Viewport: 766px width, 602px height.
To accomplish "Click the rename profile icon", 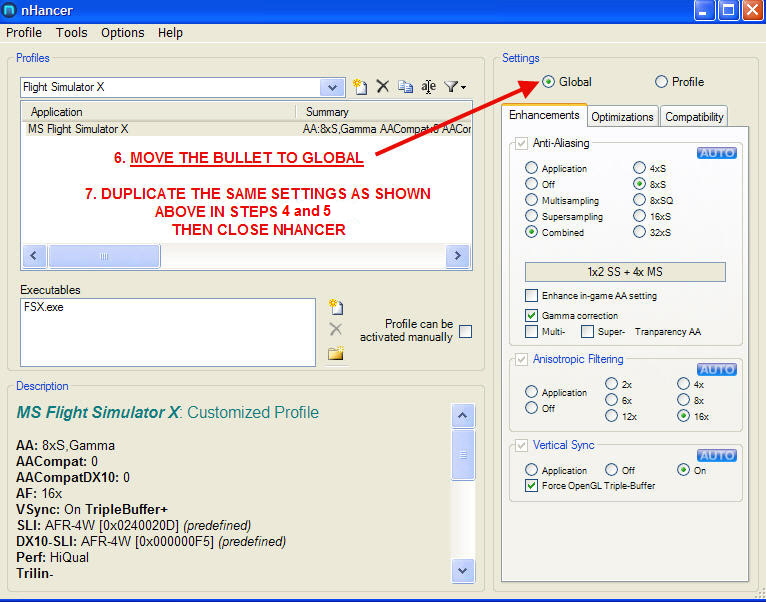I will point(428,87).
